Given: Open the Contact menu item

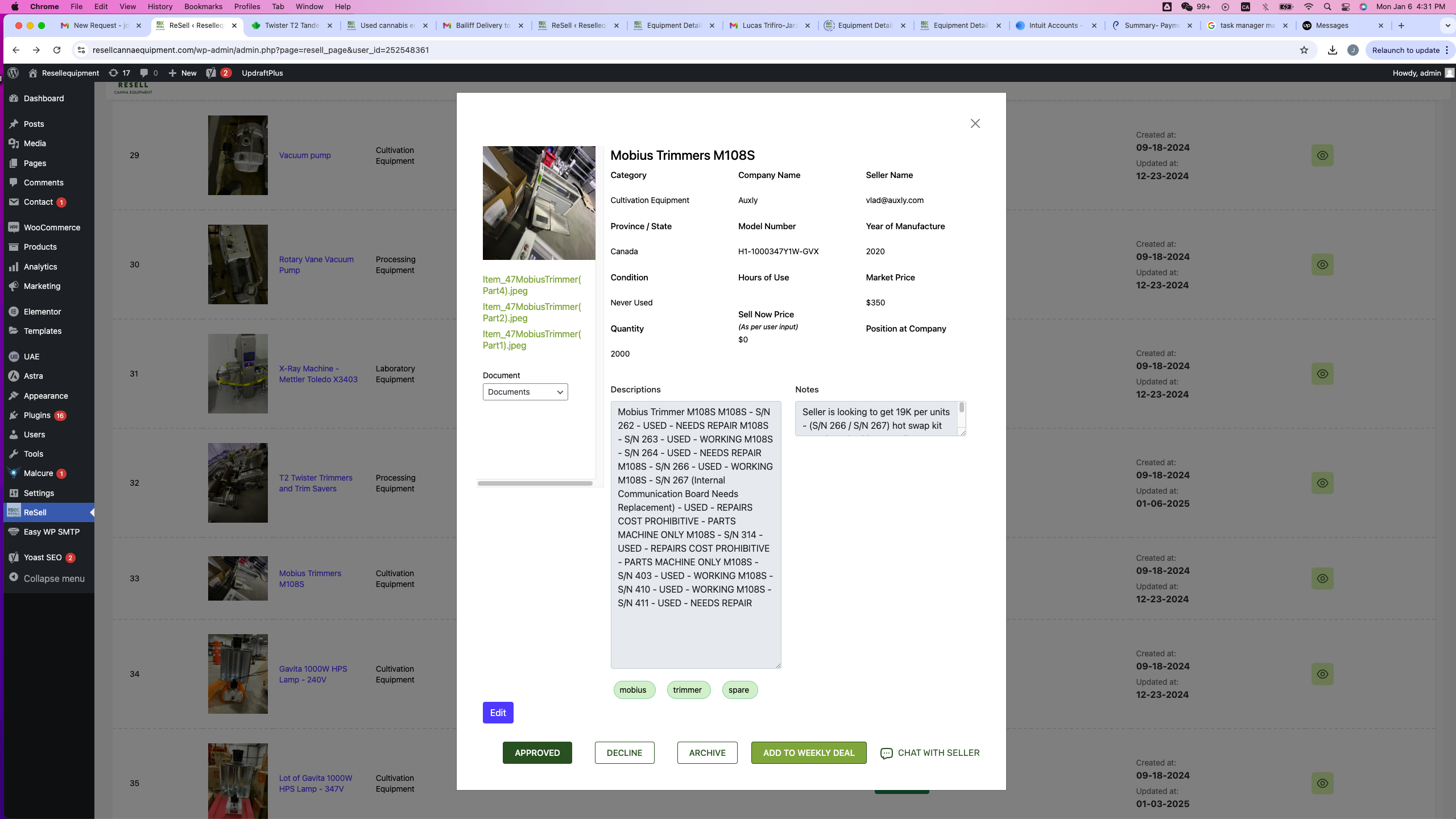Looking at the screenshot, I should 38,202.
